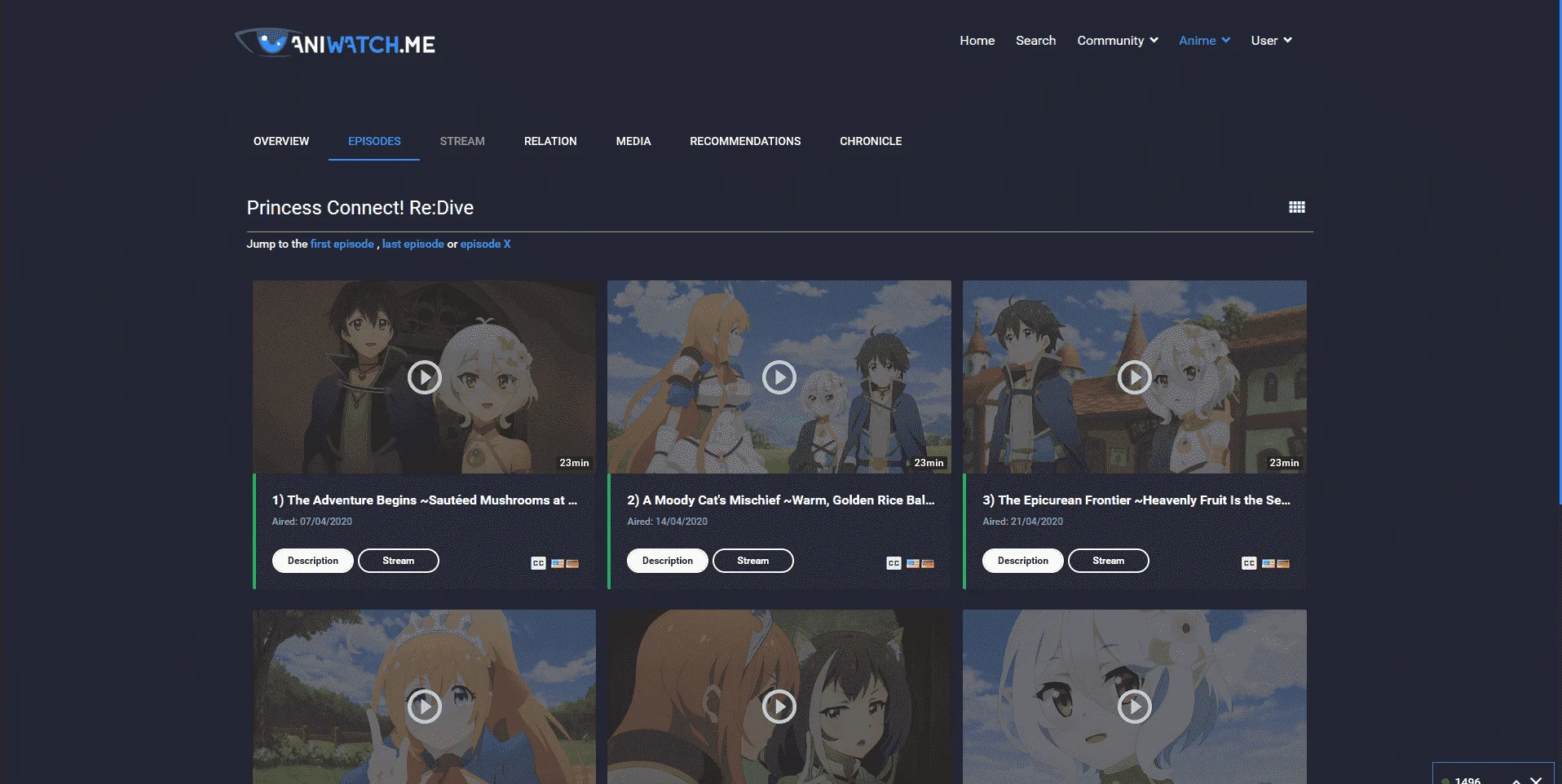Show Description for episode 3
The height and width of the screenshot is (784, 1562).
(1023, 561)
